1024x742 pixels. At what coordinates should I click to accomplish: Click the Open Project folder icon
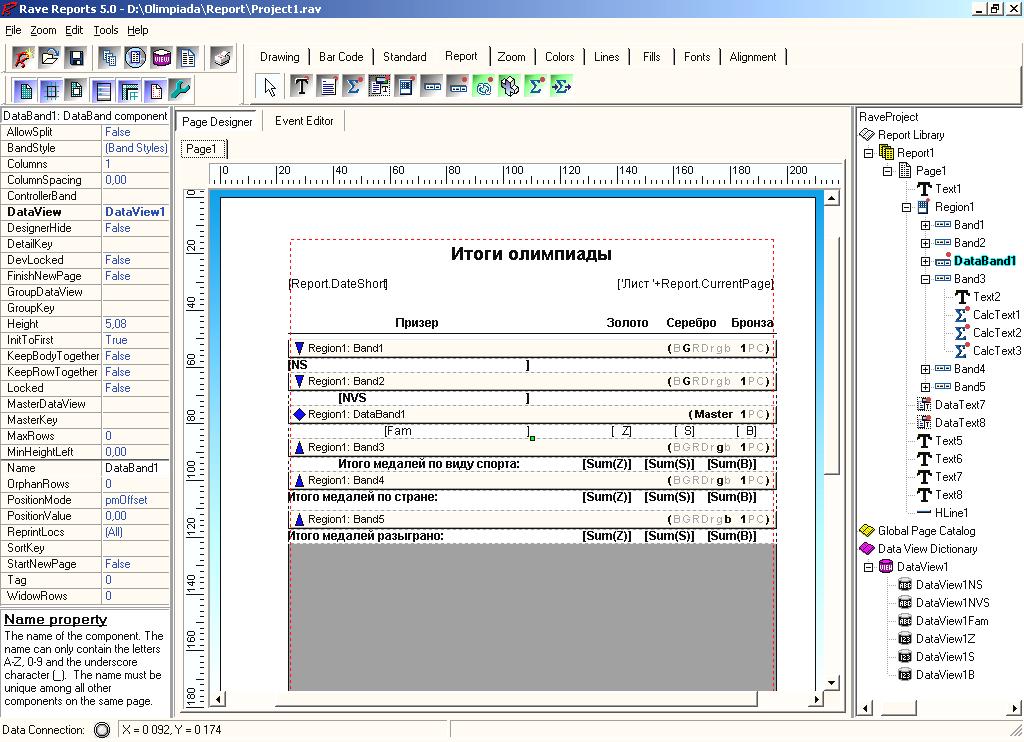[50, 58]
